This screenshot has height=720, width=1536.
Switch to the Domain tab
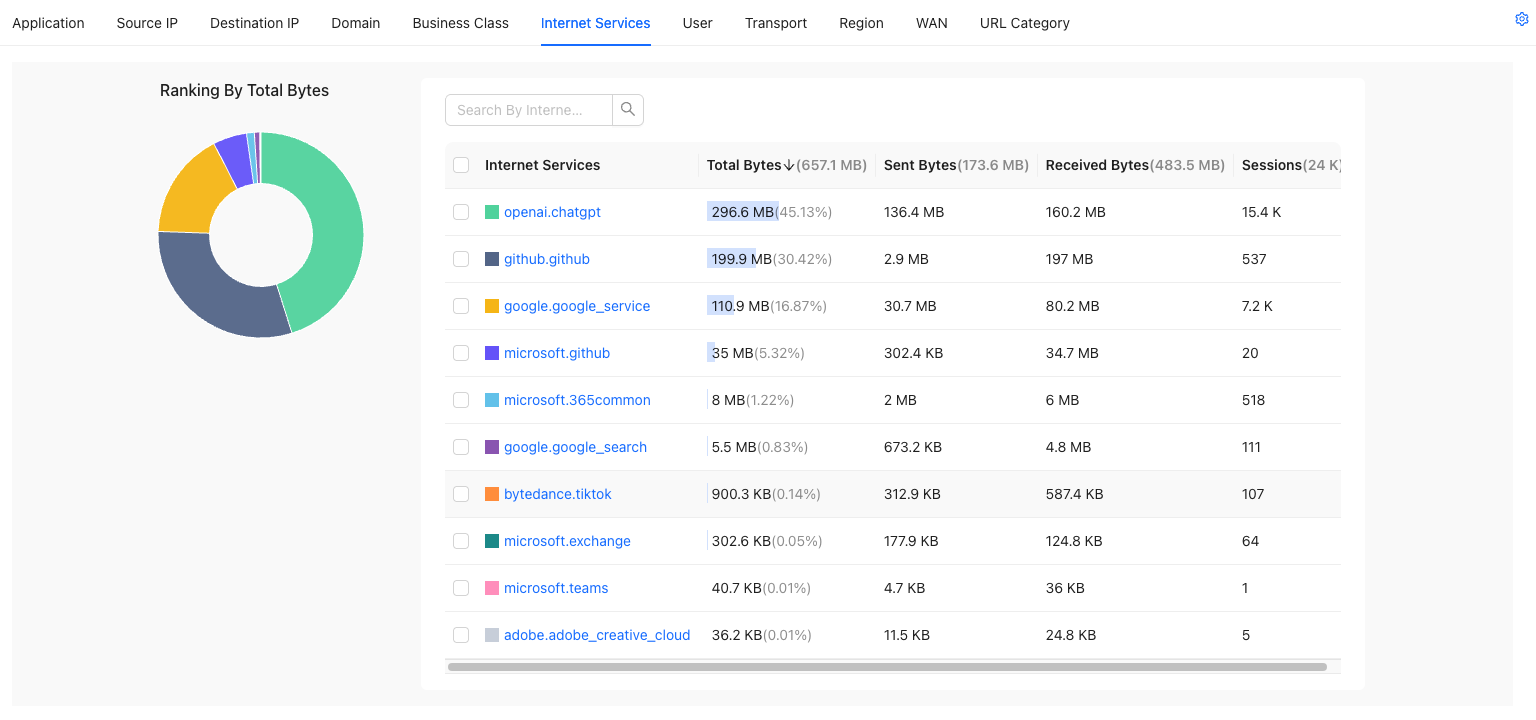click(x=356, y=23)
